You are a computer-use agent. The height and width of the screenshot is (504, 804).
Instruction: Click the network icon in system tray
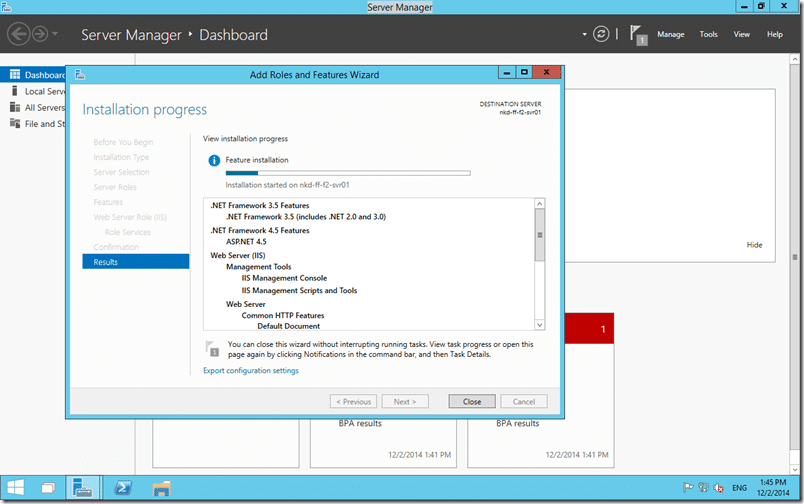click(704, 488)
